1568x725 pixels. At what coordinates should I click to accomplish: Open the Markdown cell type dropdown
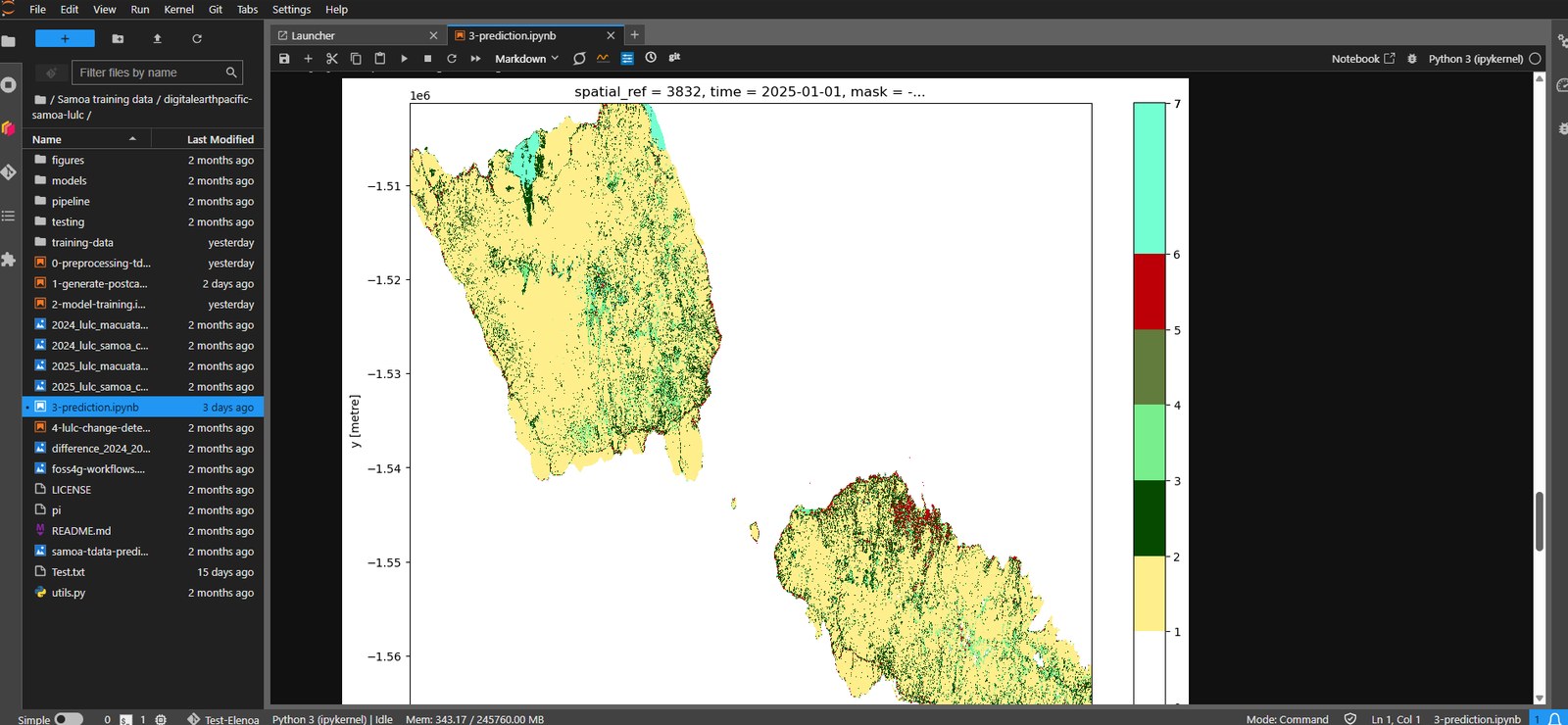(526, 59)
